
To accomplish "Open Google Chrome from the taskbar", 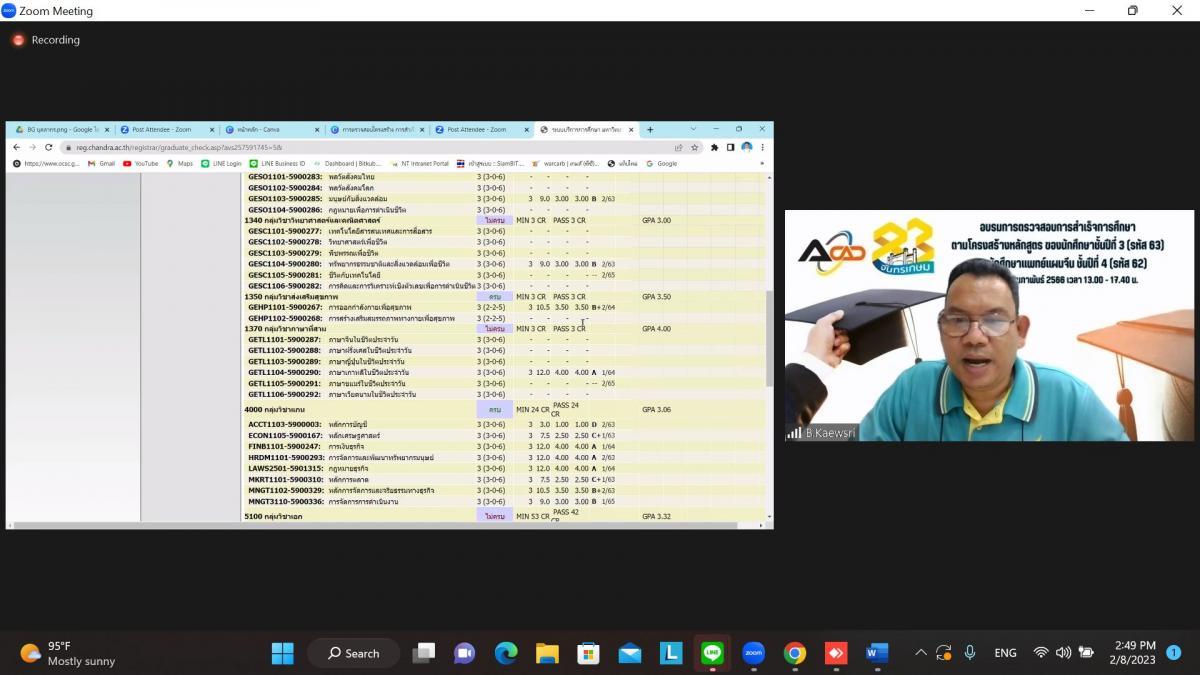I will 795,653.
